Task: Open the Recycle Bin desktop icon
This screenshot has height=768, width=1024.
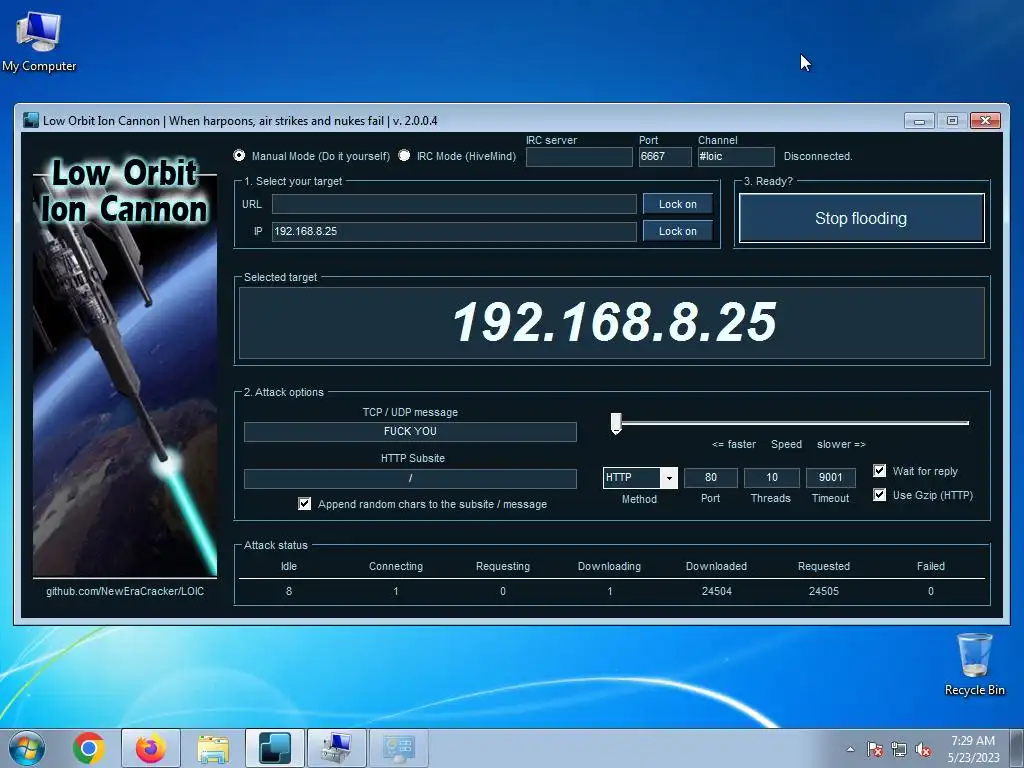Action: click(x=974, y=665)
